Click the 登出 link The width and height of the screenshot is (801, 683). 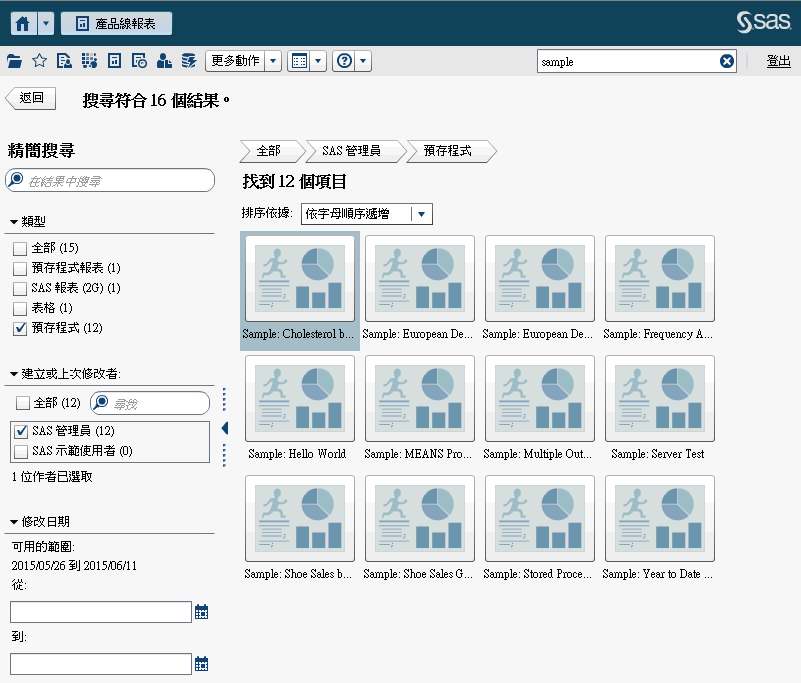(x=779, y=60)
